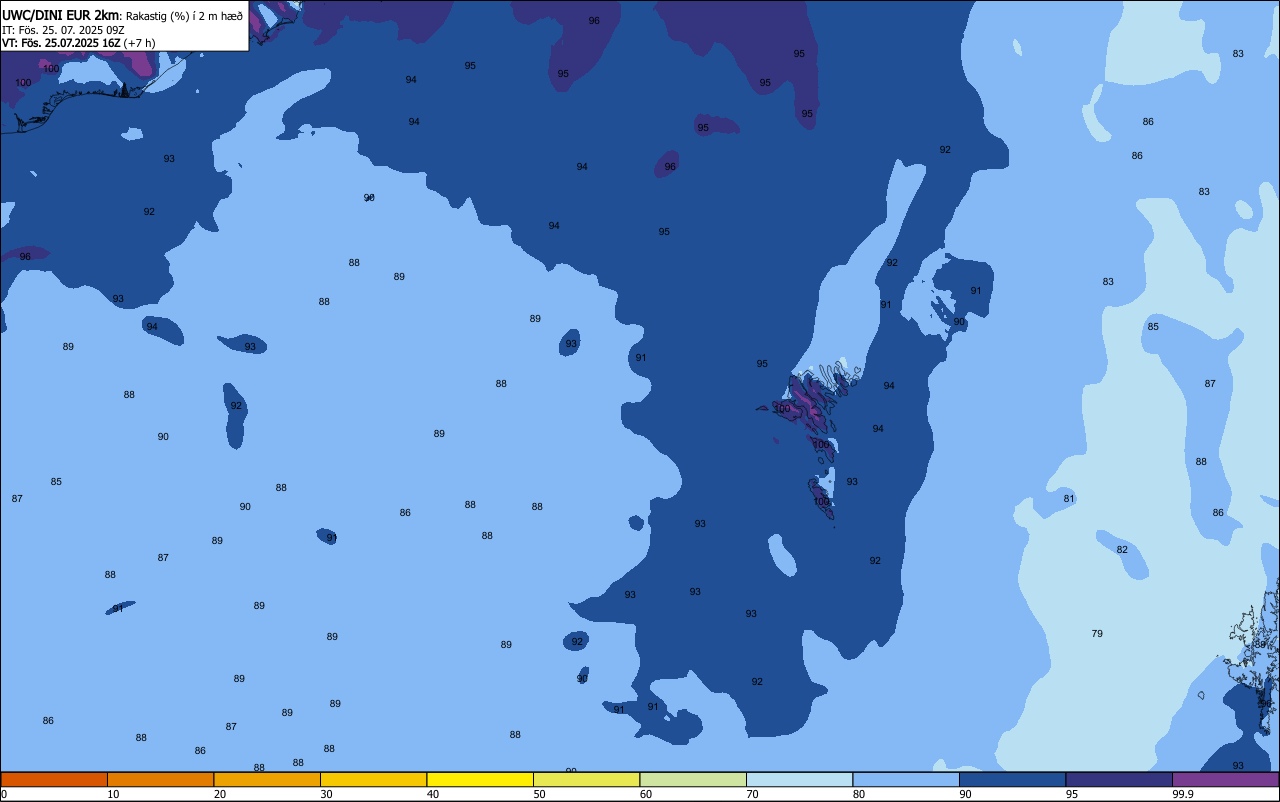Viewport: 1280px width, 802px height.
Task: Select the '81' humidity value on the map
Action: (x=1069, y=499)
